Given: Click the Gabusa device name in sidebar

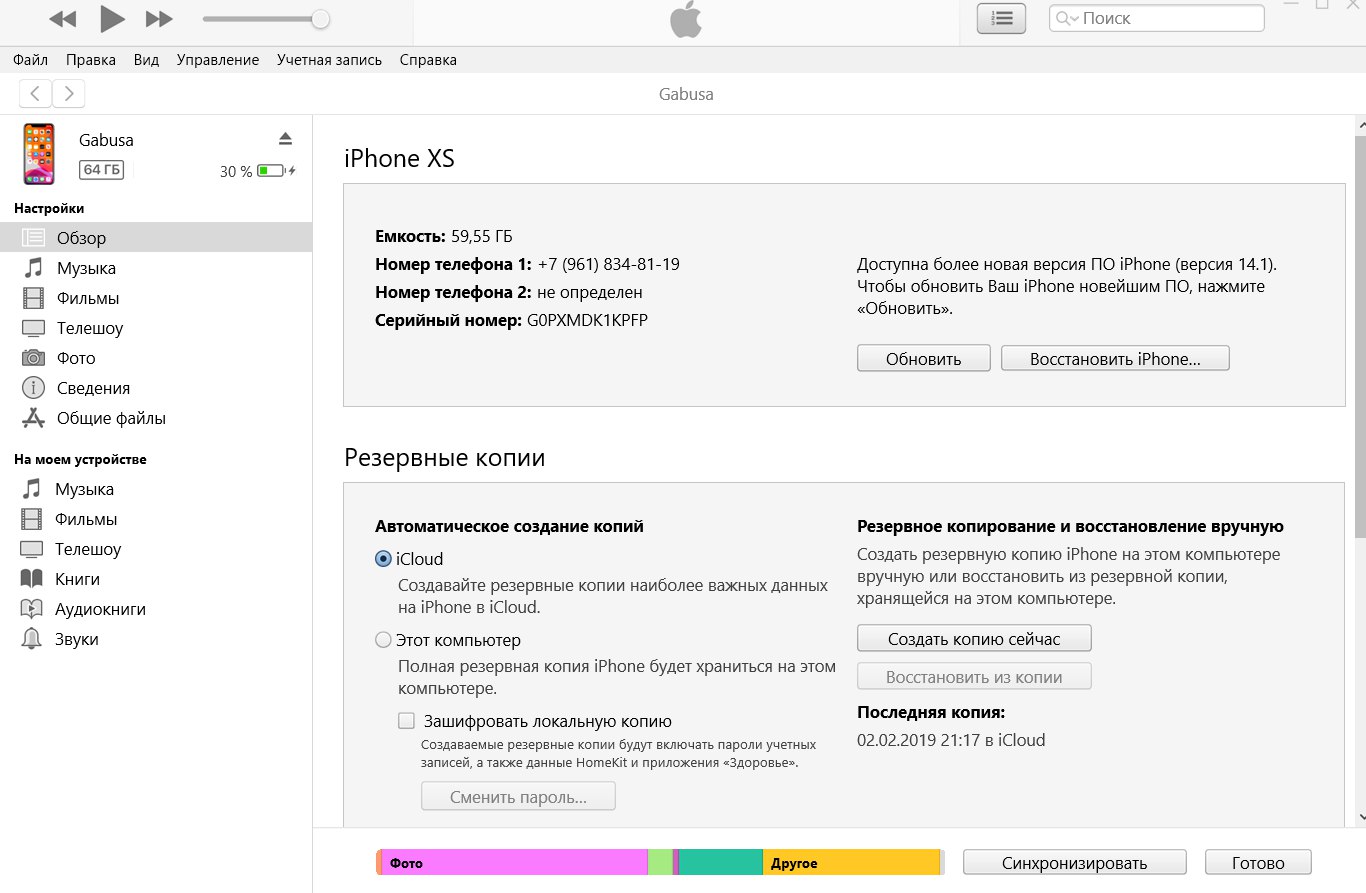Looking at the screenshot, I should coord(106,140).
